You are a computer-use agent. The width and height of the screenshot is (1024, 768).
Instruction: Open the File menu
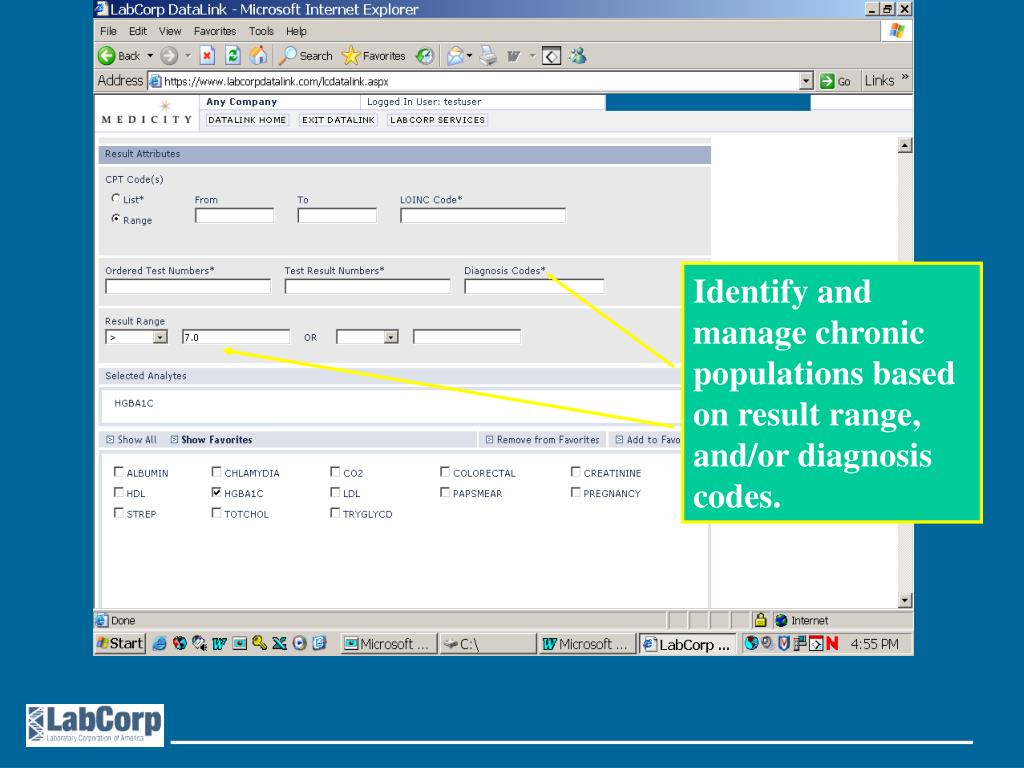pyautogui.click(x=108, y=31)
